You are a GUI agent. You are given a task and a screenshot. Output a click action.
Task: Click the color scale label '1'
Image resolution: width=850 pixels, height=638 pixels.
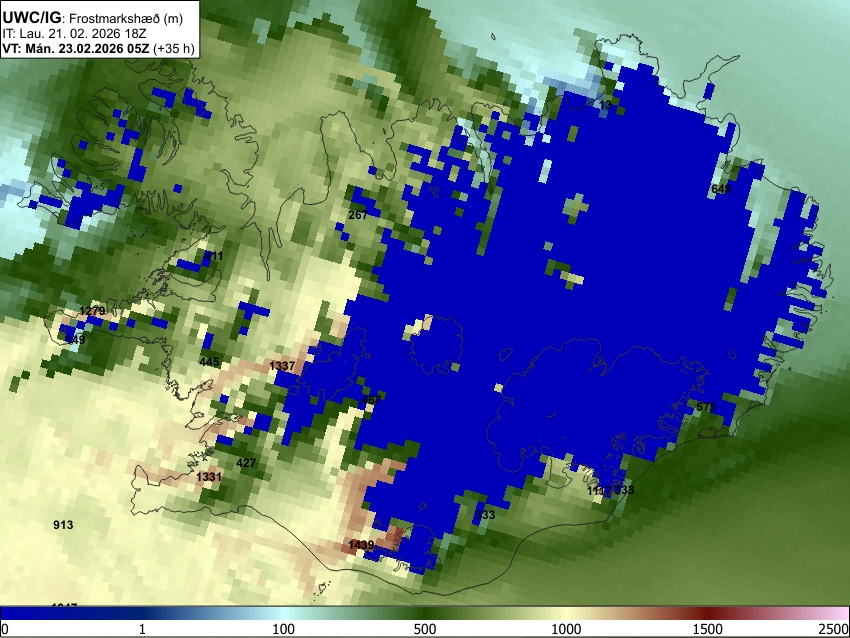click(142, 629)
